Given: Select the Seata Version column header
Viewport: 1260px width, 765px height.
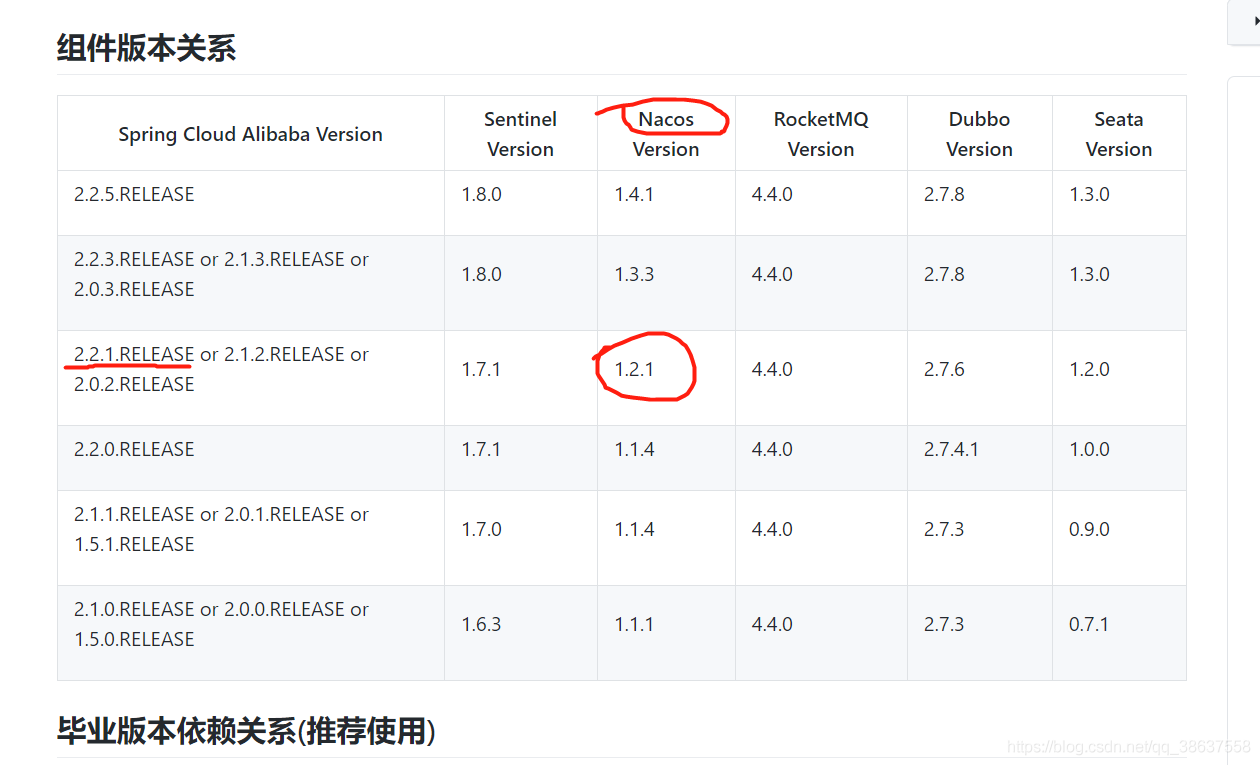Looking at the screenshot, I should click(x=1119, y=134).
